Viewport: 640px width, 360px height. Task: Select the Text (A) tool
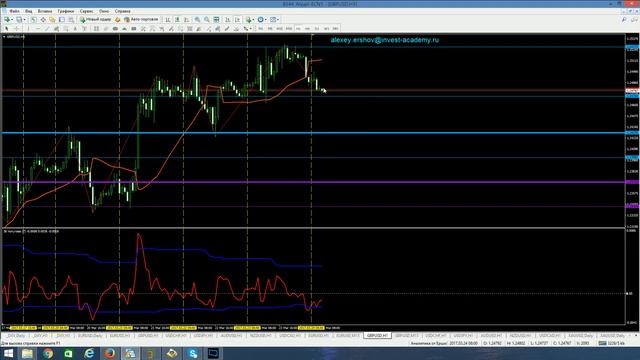(75, 29)
